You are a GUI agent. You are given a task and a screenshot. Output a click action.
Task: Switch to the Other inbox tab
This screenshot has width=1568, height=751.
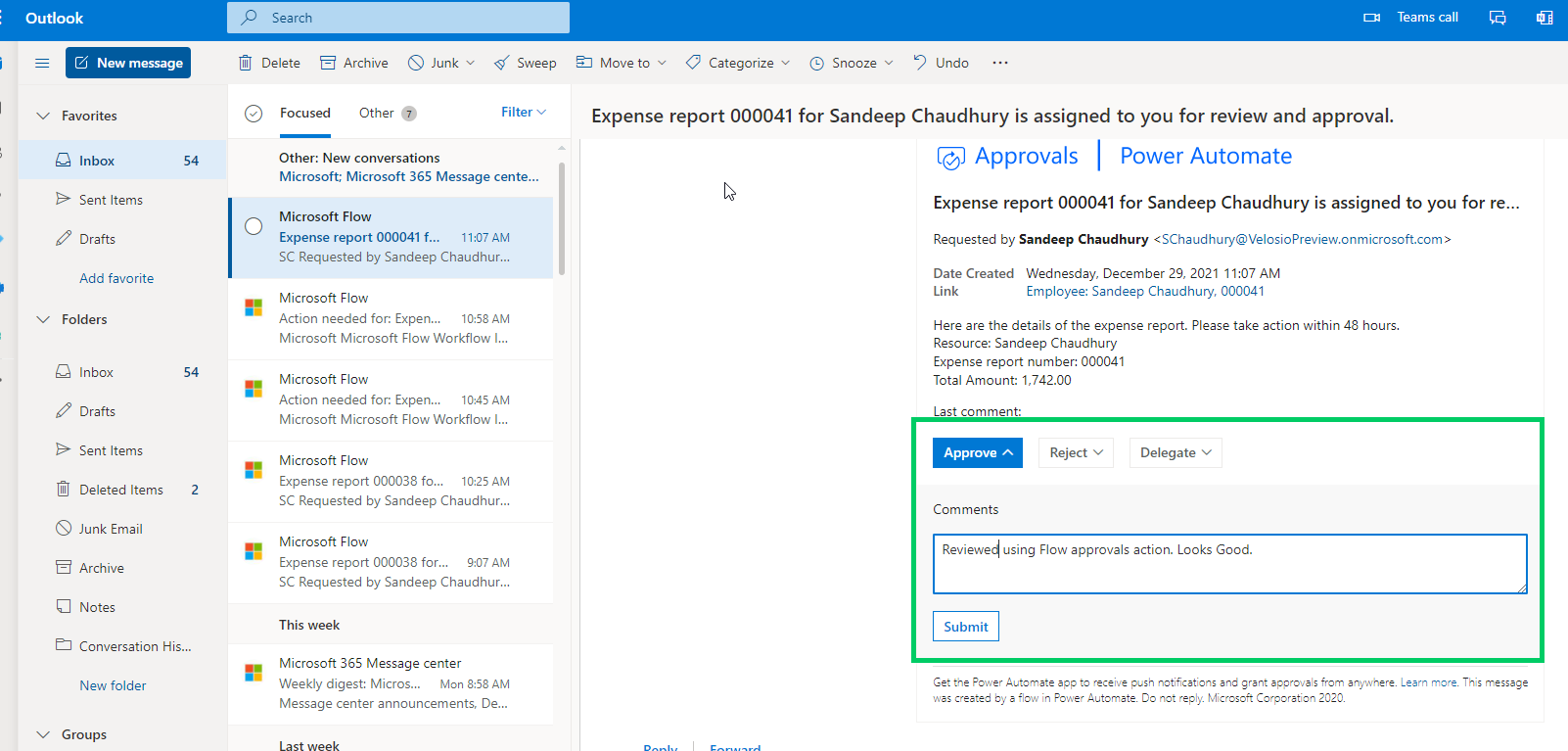[x=377, y=114]
